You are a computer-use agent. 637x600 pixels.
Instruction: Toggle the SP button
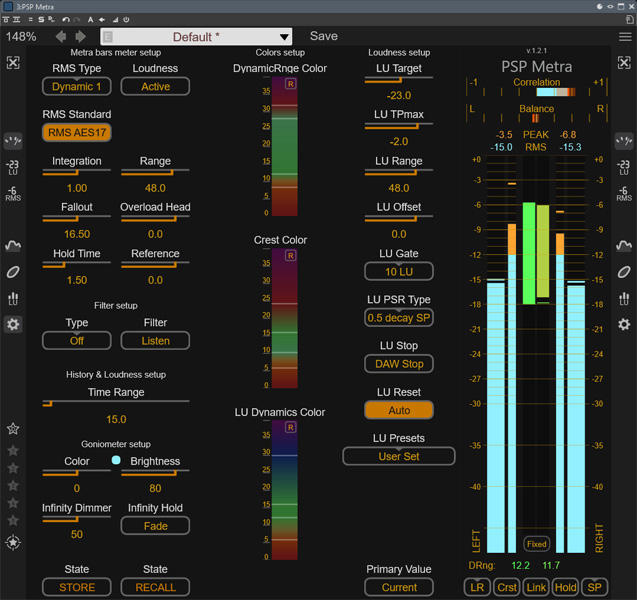594,587
